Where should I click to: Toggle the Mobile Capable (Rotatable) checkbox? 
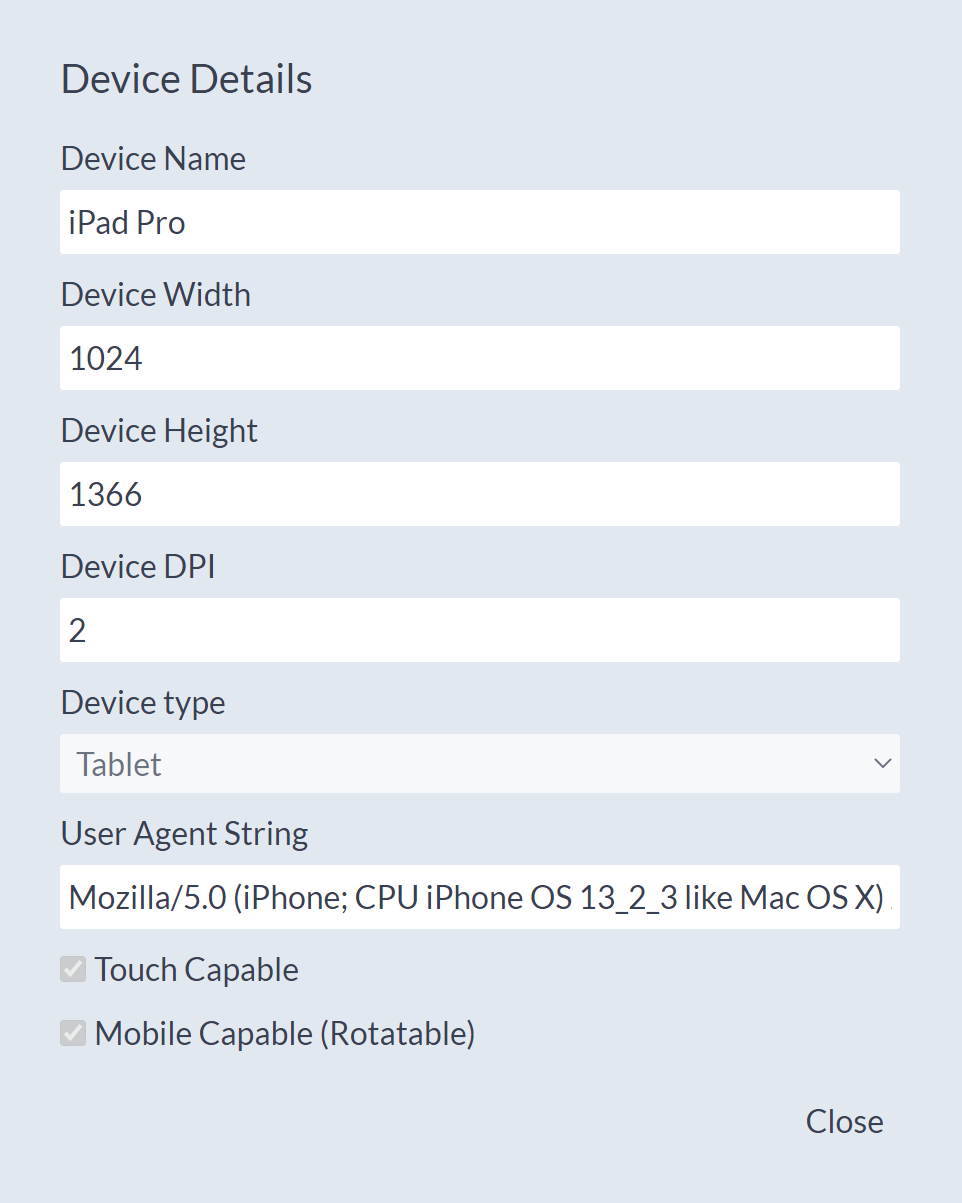click(73, 1033)
